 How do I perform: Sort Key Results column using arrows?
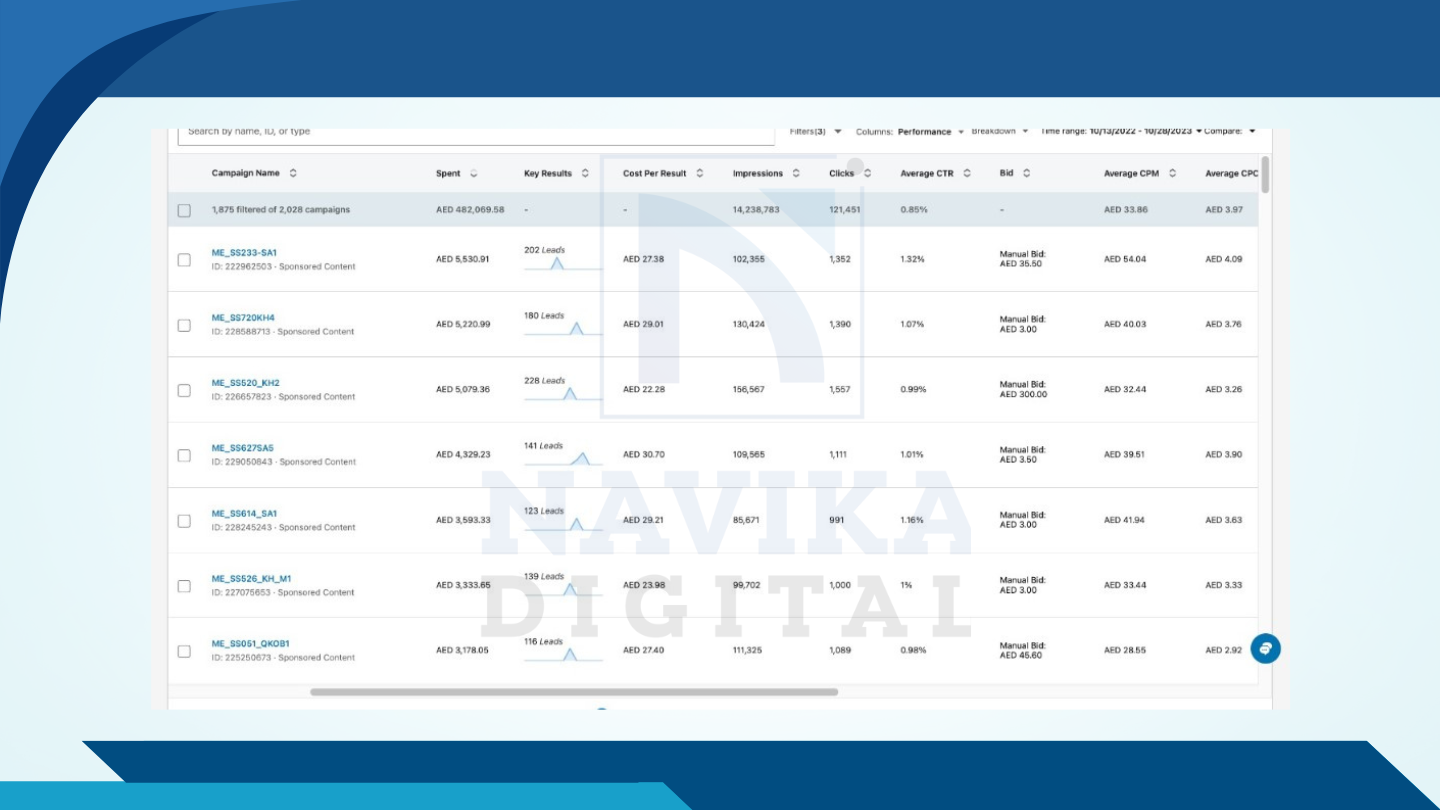coord(585,174)
